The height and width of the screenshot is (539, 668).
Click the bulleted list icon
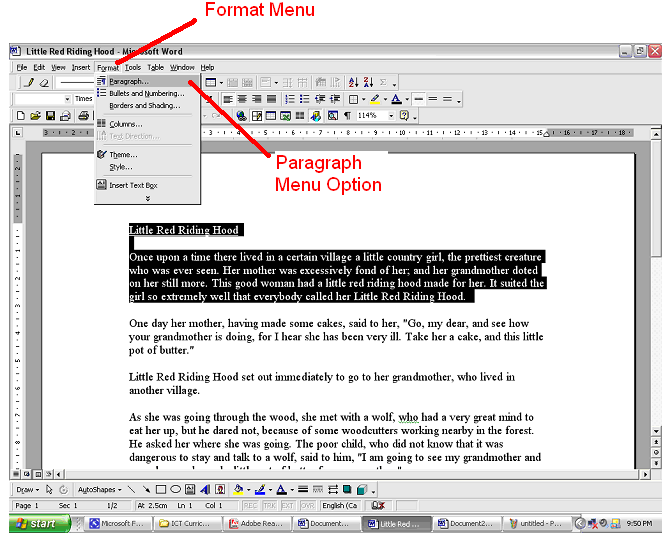pyautogui.click(x=304, y=99)
